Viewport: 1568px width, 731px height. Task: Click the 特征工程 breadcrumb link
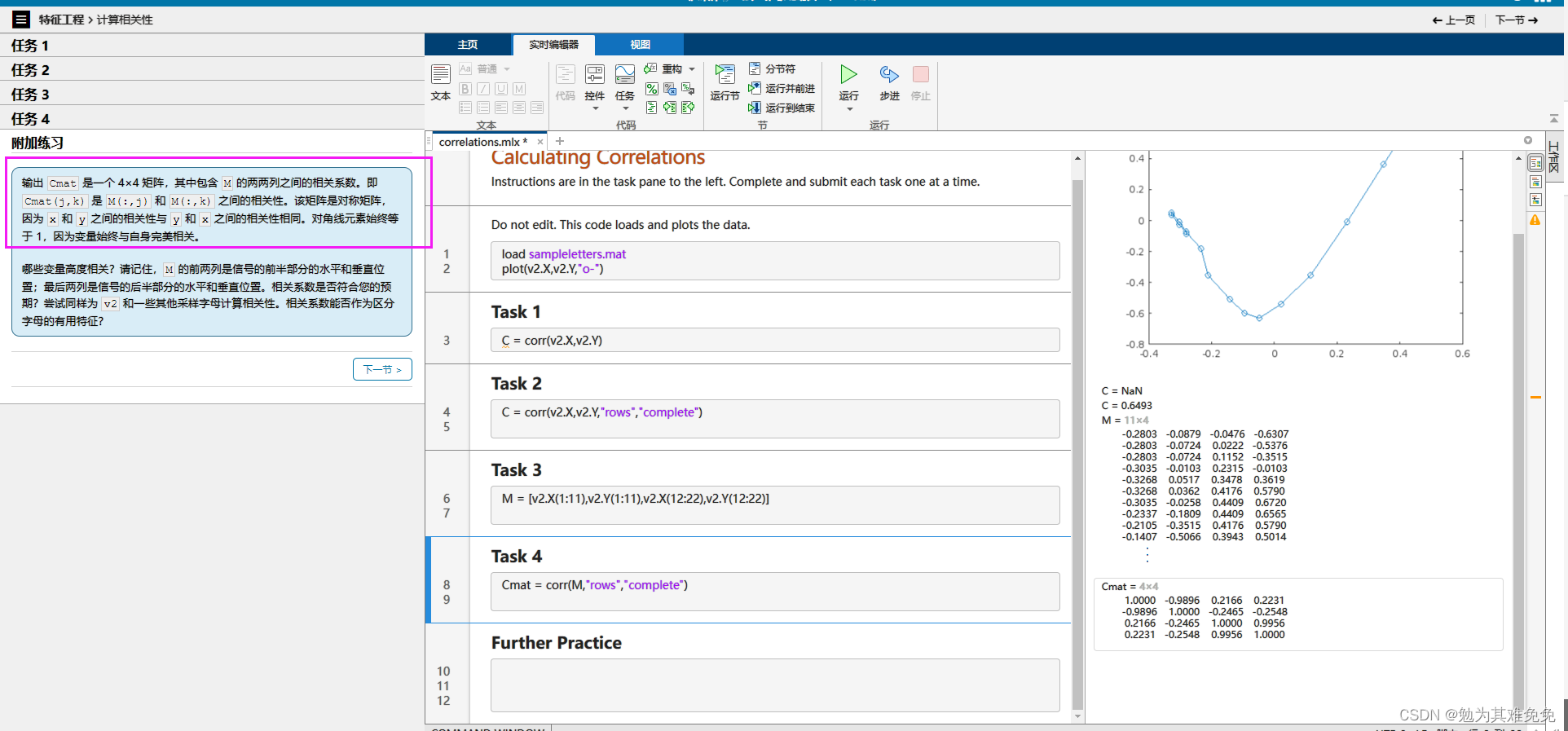[x=61, y=20]
